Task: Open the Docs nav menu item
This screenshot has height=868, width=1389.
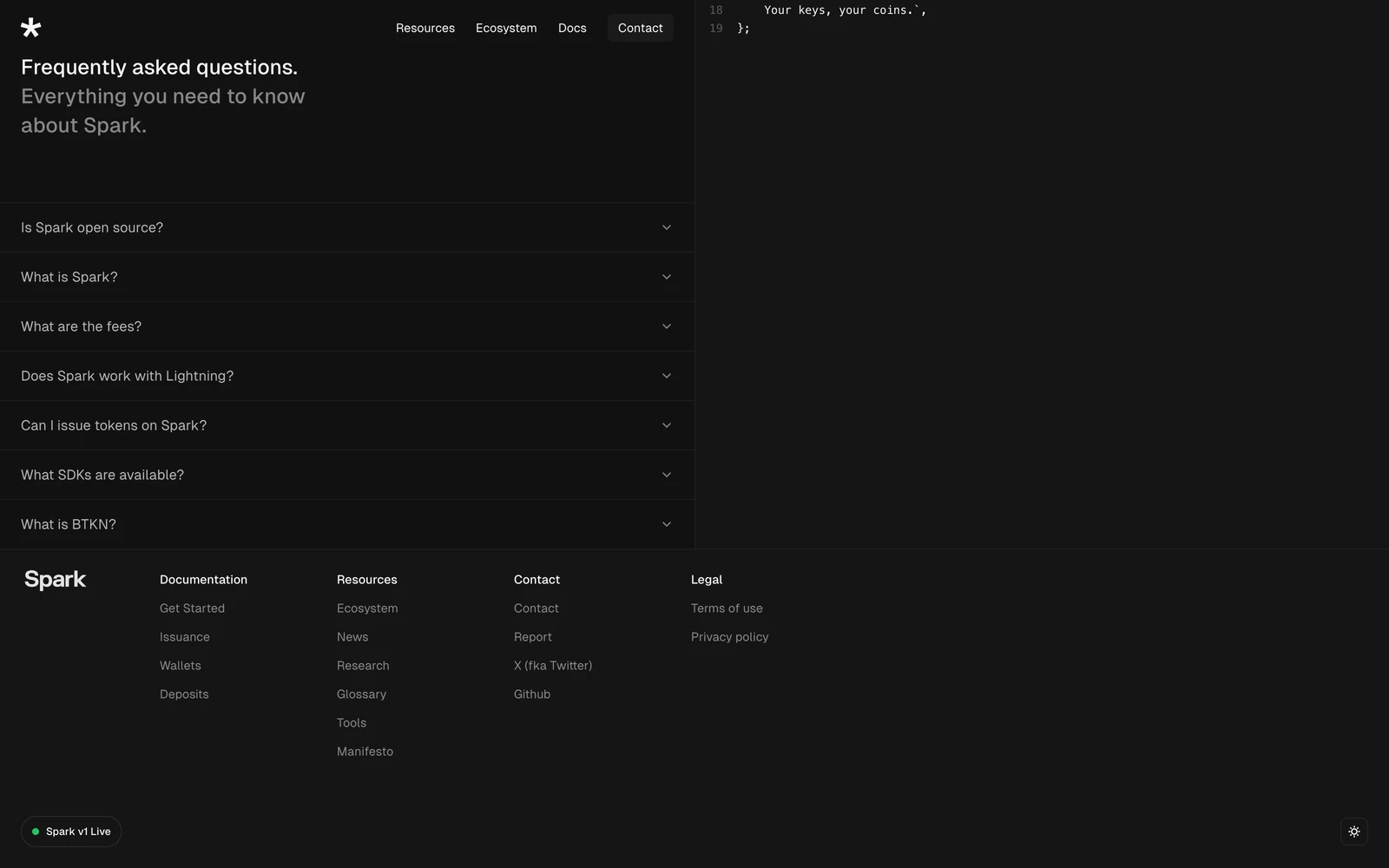Action: pyautogui.click(x=572, y=28)
